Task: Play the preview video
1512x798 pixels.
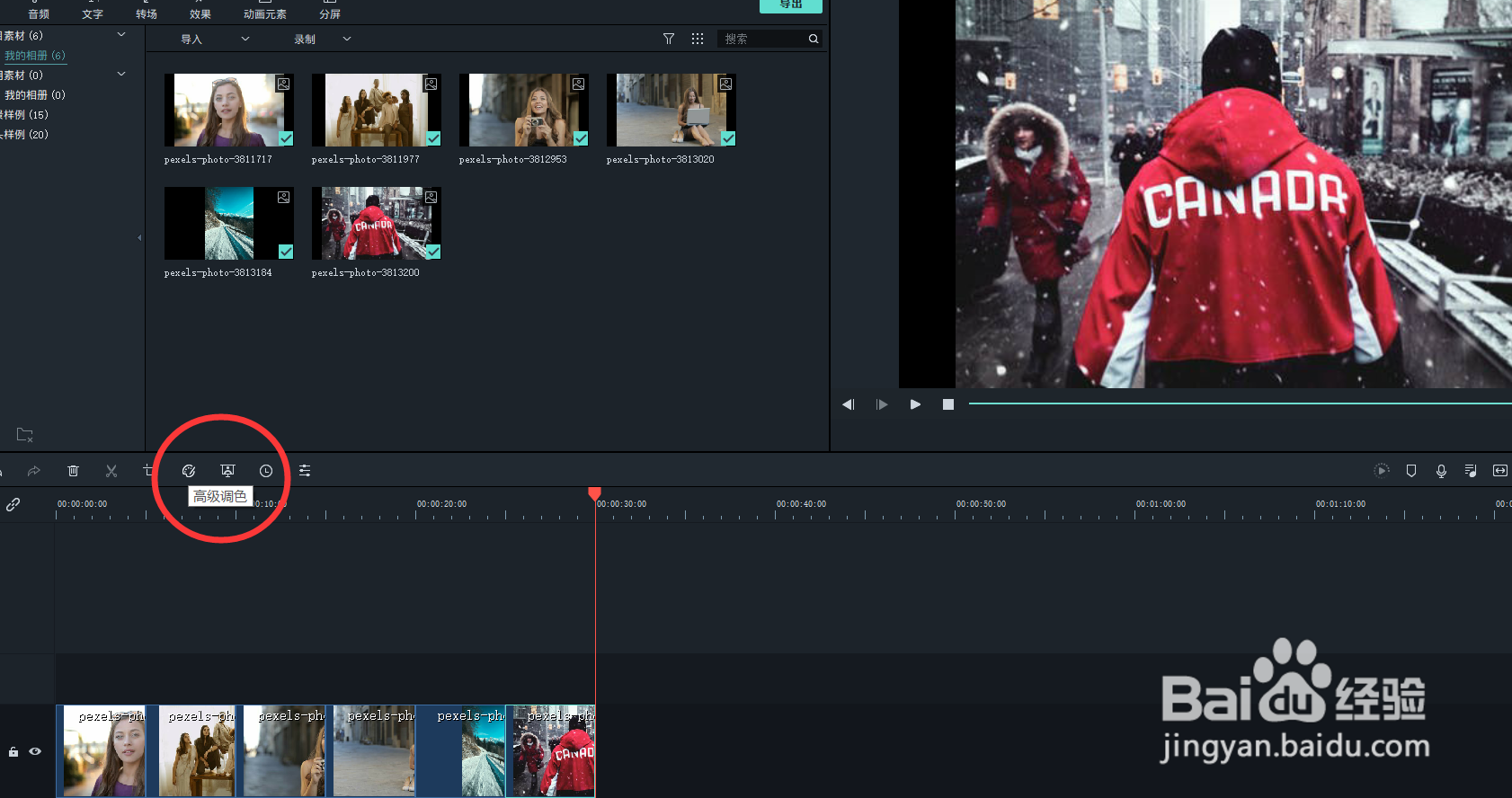Action: (915, 404)
